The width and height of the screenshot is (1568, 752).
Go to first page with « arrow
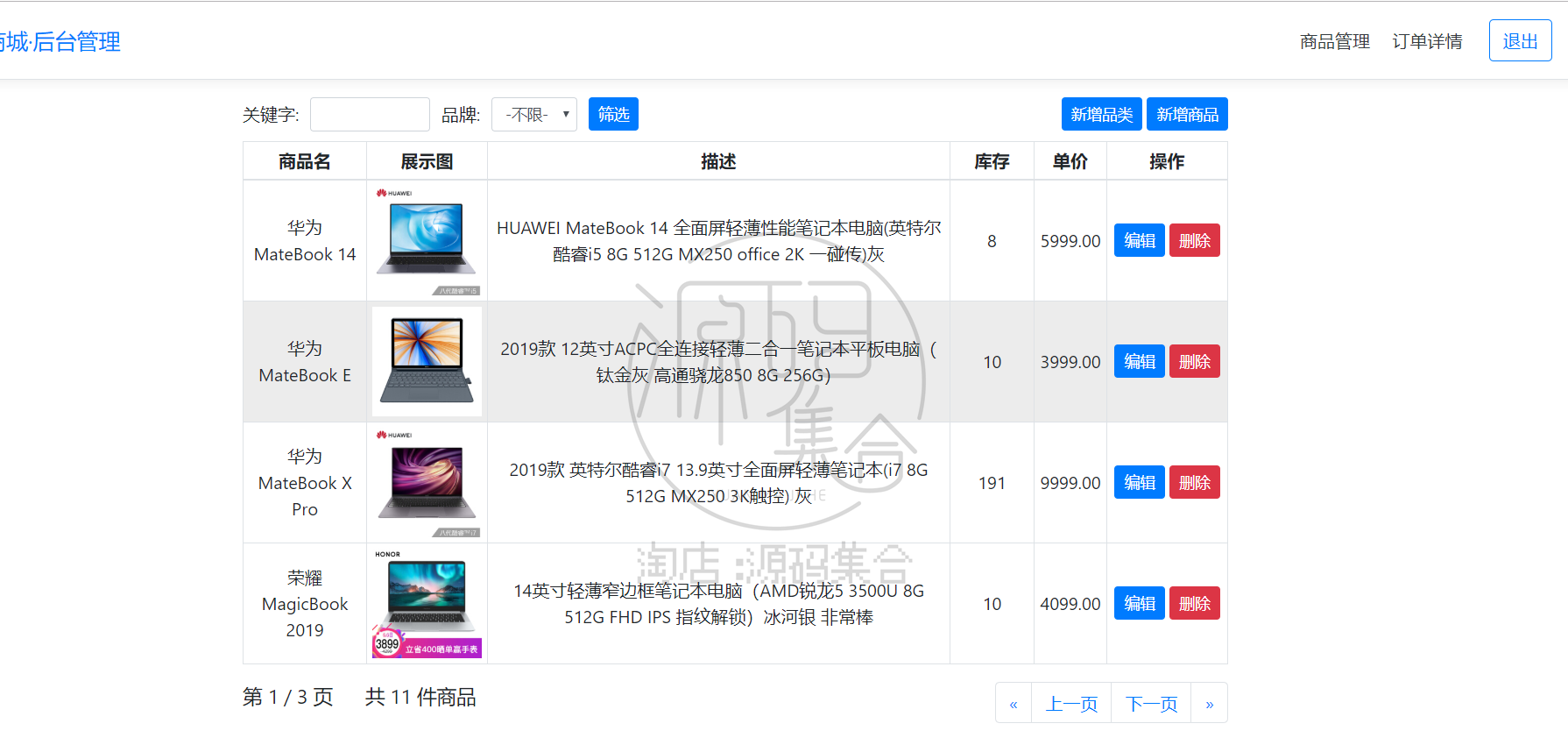(1014, 703)
